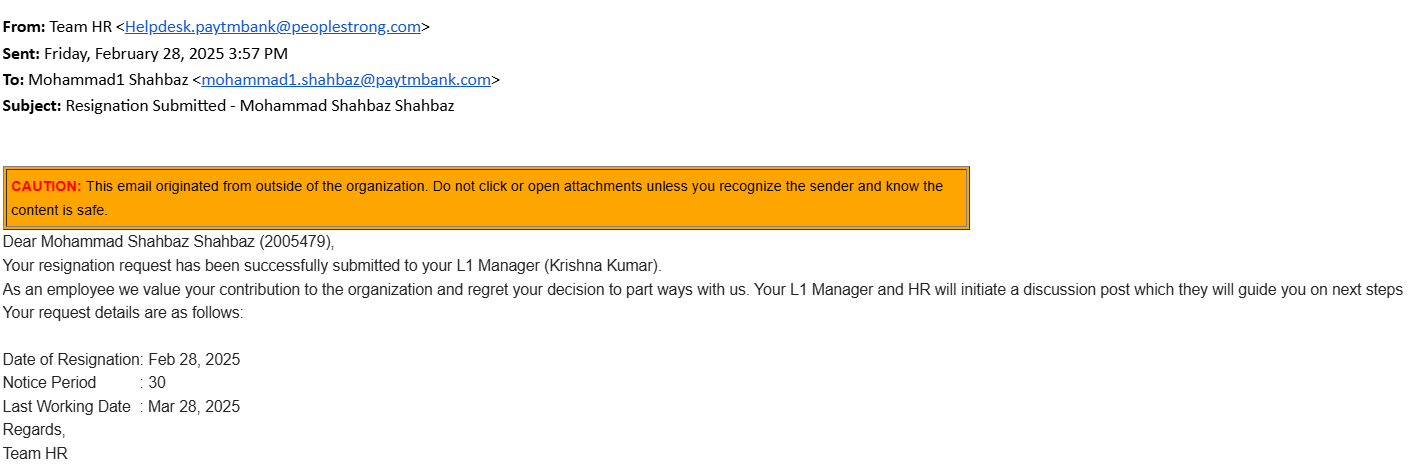Click the Last Working Date "Mar 28, 2025"

coord(194,406)
